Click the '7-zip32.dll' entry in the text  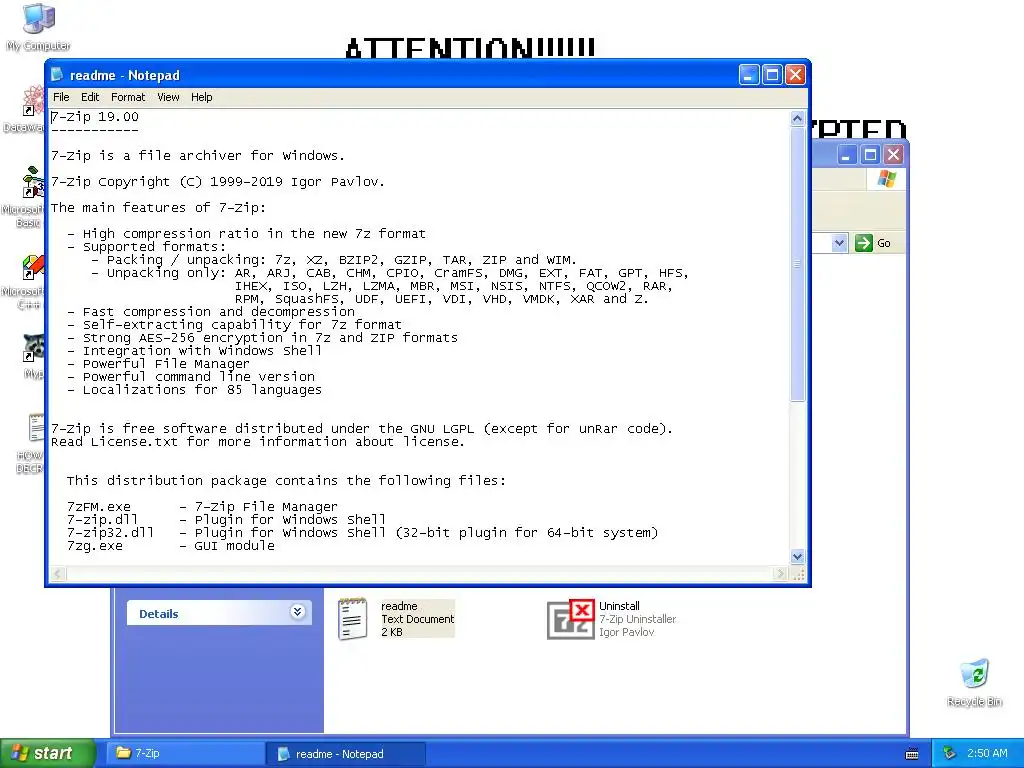coord(110,533)
